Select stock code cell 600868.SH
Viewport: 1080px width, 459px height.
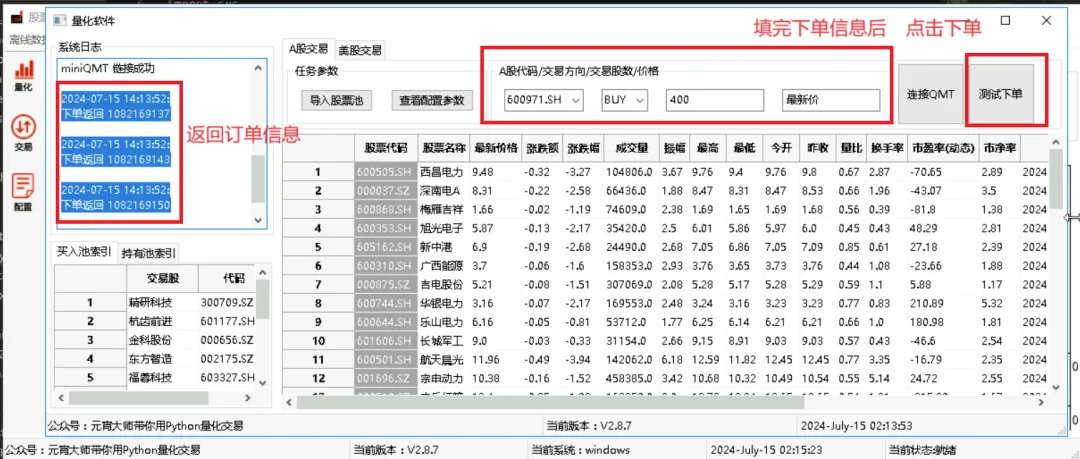coord(386,209)
